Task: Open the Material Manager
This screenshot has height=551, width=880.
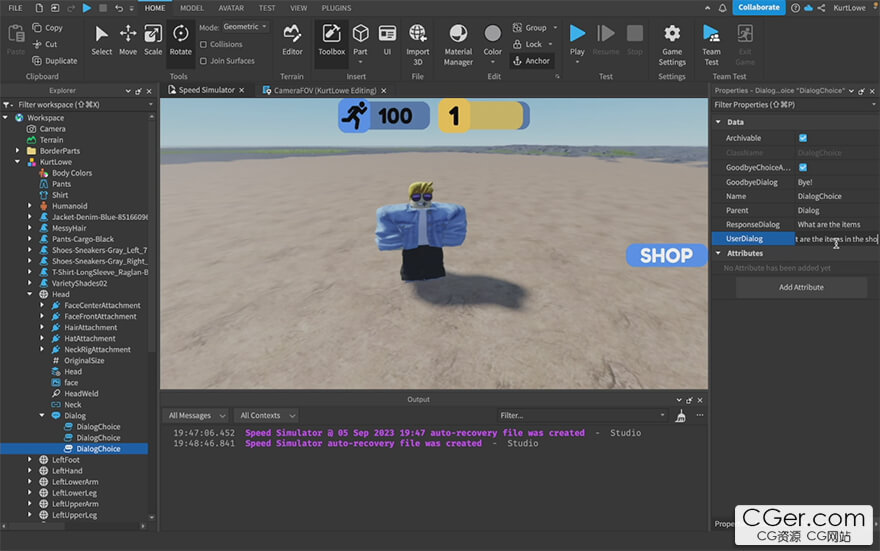Action: pos(459,45)
